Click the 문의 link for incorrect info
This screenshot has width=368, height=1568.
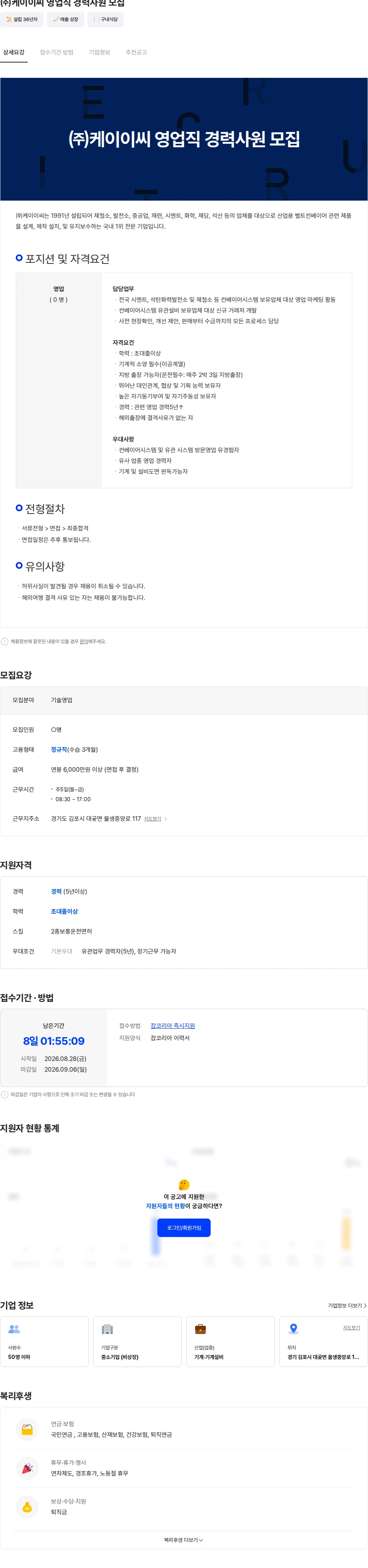click(x=84, y=641)
